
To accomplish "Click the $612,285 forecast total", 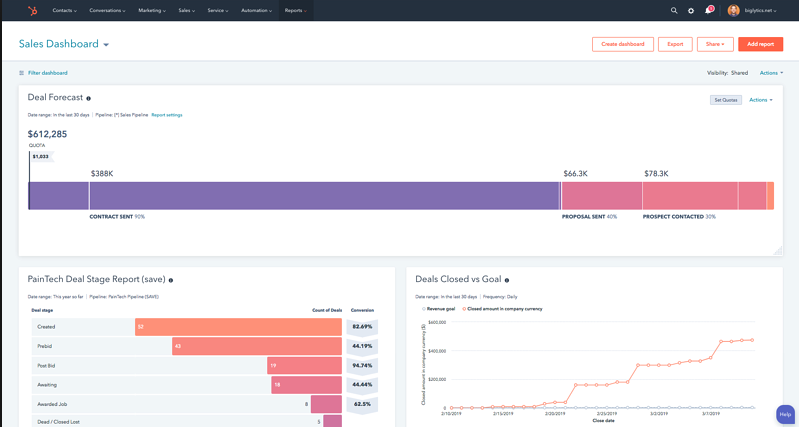I will pos(47,135).
